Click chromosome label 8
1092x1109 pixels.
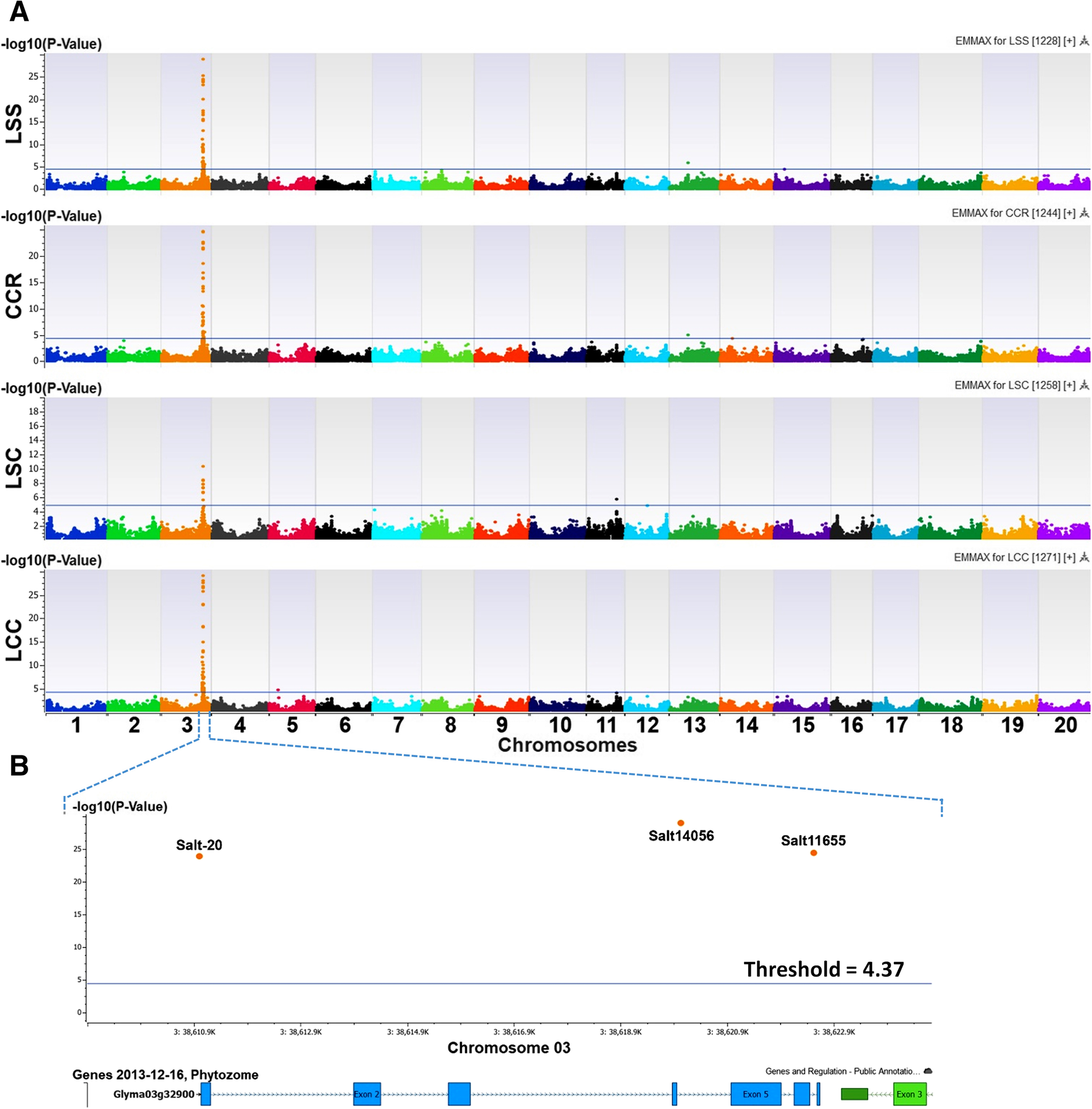(x=450, y=725)
